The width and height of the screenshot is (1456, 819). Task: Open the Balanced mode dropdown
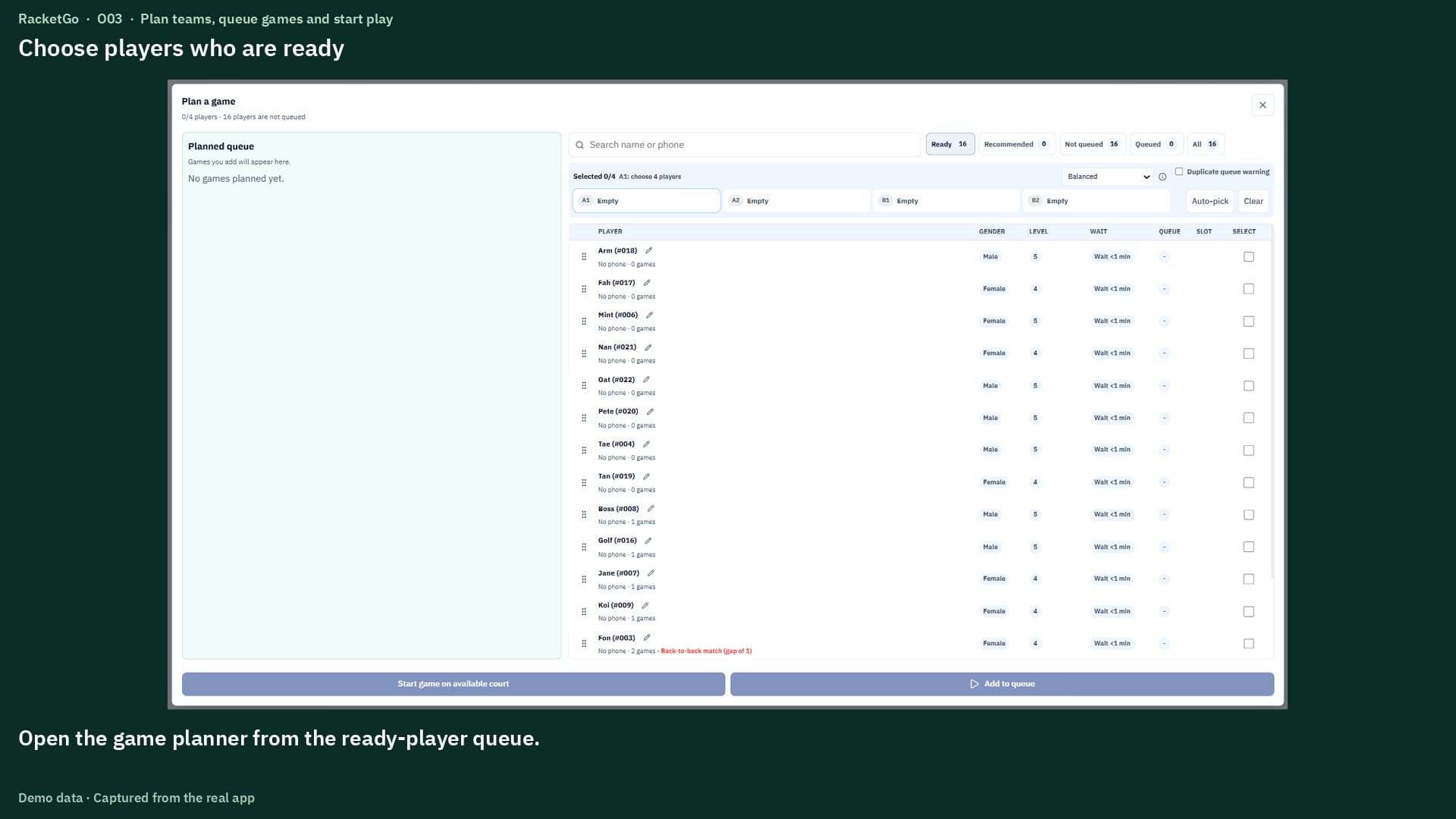click(x=1108, y=177)
